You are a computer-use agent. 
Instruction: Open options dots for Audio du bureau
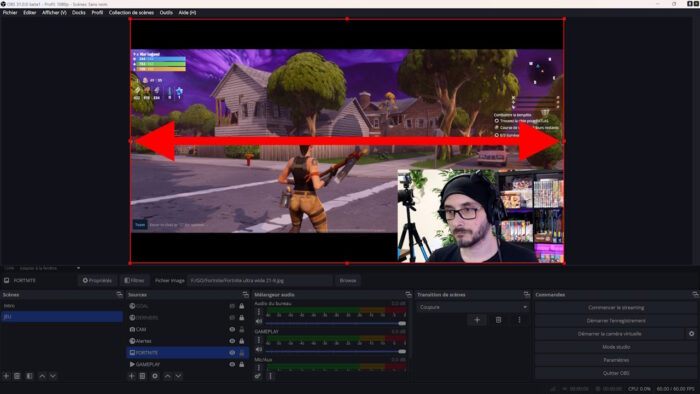pyautogui.click(x=258, y=312)
